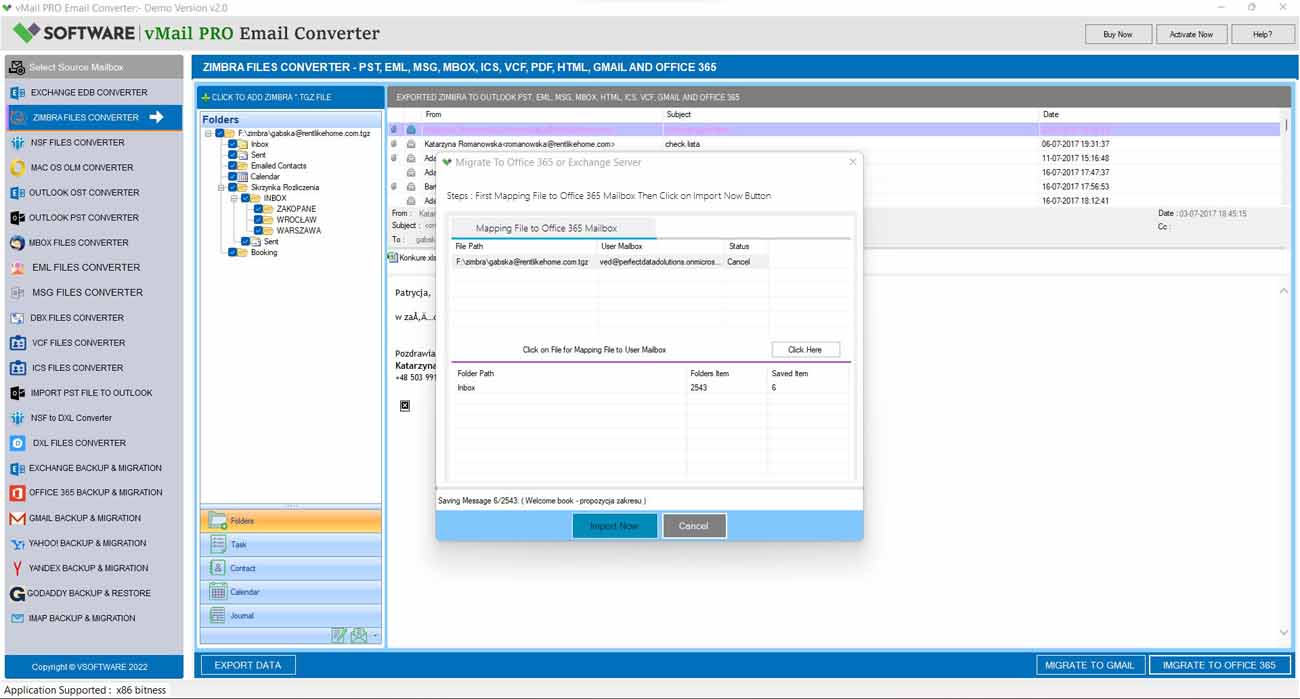This screenshot has width=1300, height=699.
Task: Open Exchange EDB Converter from sidebar
Action: coord(93,92)
